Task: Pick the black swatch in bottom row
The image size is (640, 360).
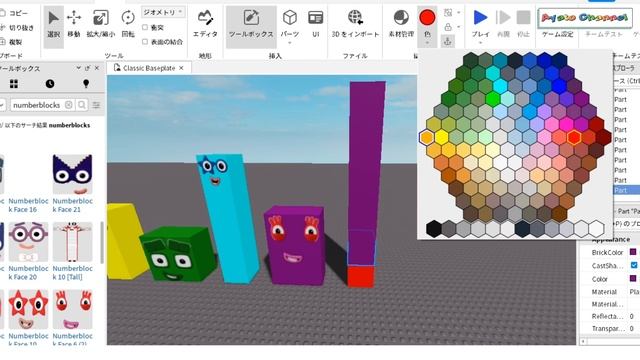Action: [x=433, y=229]
